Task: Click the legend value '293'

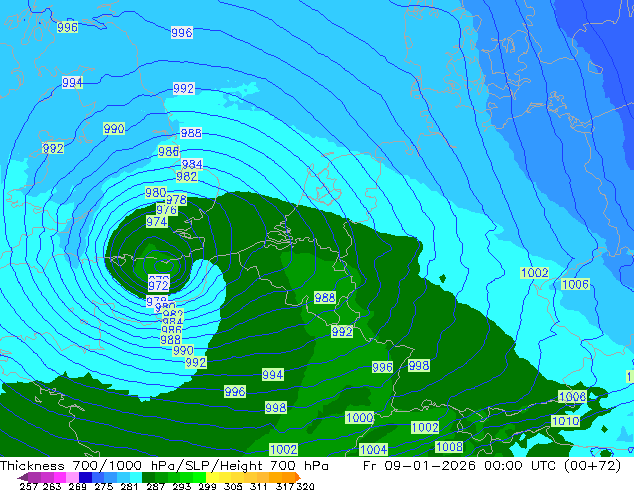Action: [181, 486]
